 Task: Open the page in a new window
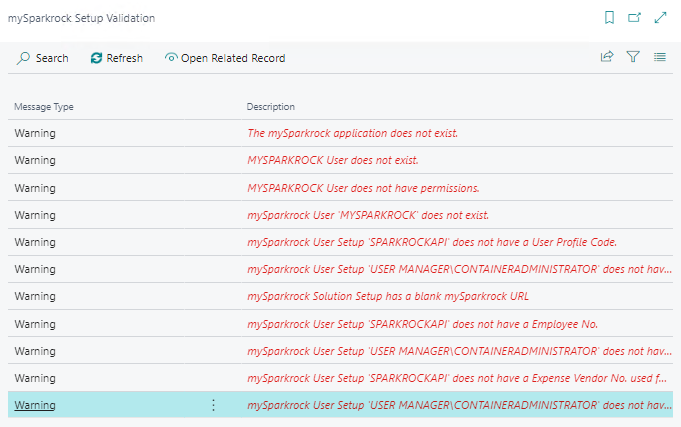pos(635,18)
